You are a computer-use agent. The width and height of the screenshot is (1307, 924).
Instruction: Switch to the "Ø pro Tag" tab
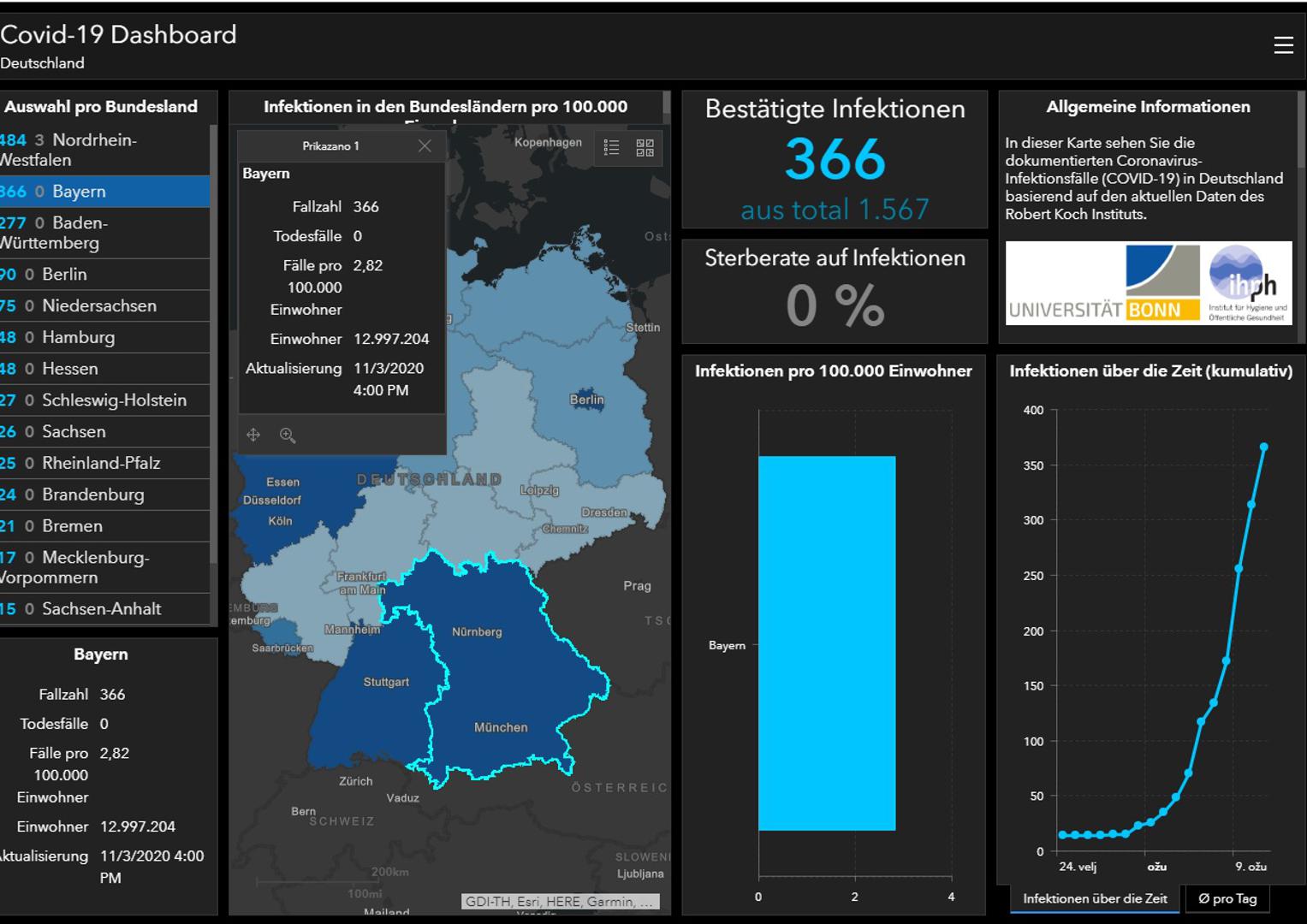coord(1227,898)
